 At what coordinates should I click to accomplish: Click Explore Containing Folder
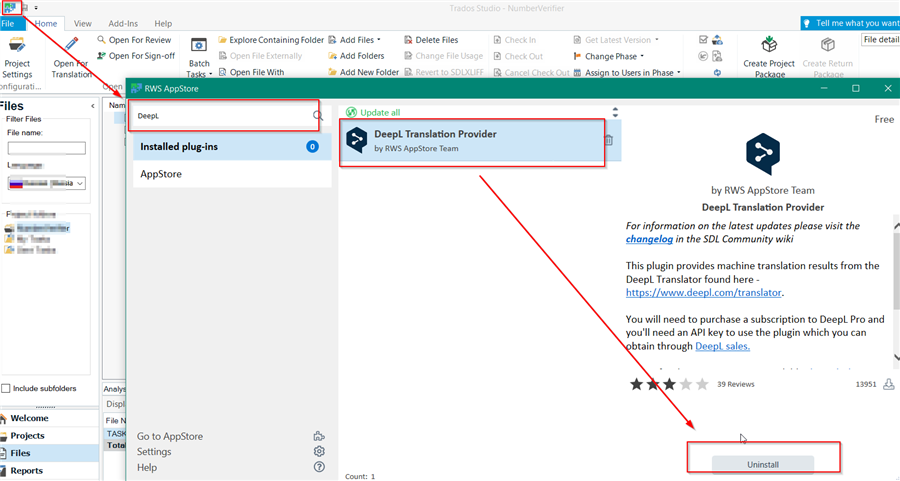pos(271,40)
